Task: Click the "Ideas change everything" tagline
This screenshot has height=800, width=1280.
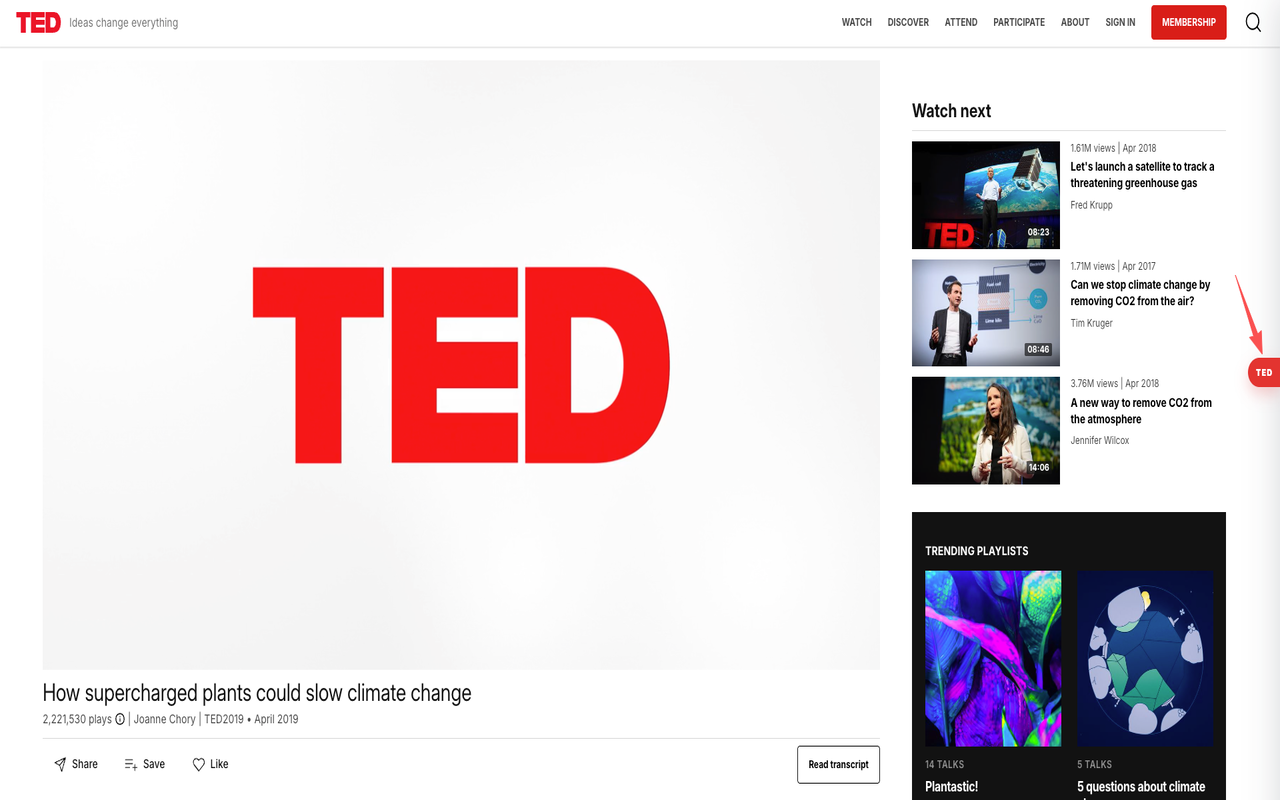Action: (124, 22)
